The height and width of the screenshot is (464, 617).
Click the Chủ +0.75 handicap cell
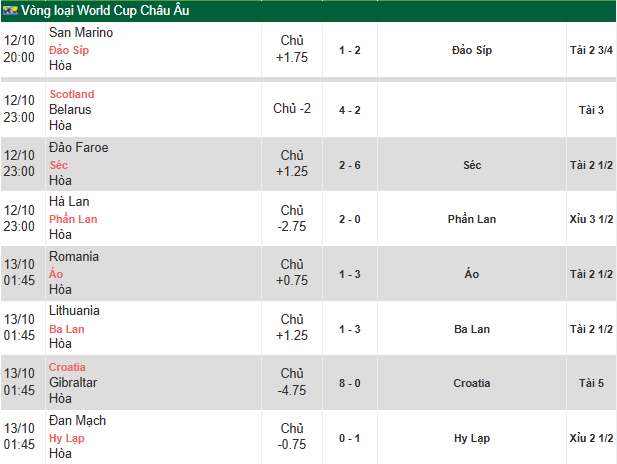click(x=292, y=273)
